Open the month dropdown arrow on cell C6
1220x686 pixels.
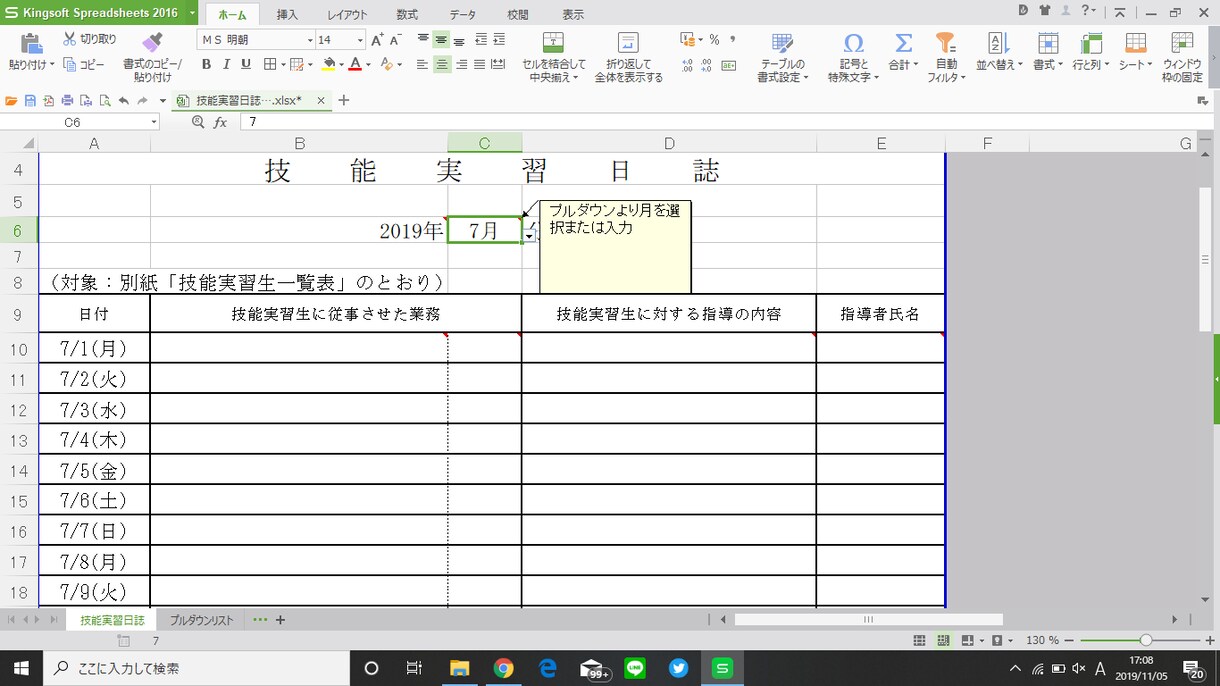(x=530, y=235)
